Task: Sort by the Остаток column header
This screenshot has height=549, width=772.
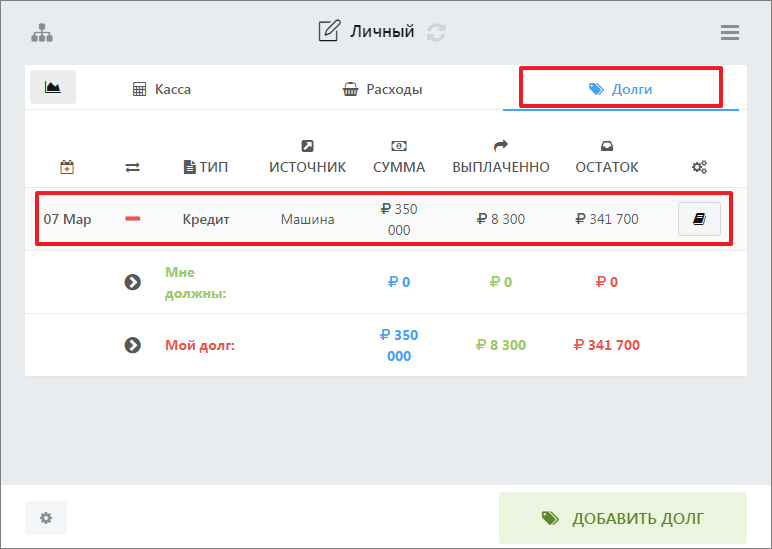Action: pos(606,167)
